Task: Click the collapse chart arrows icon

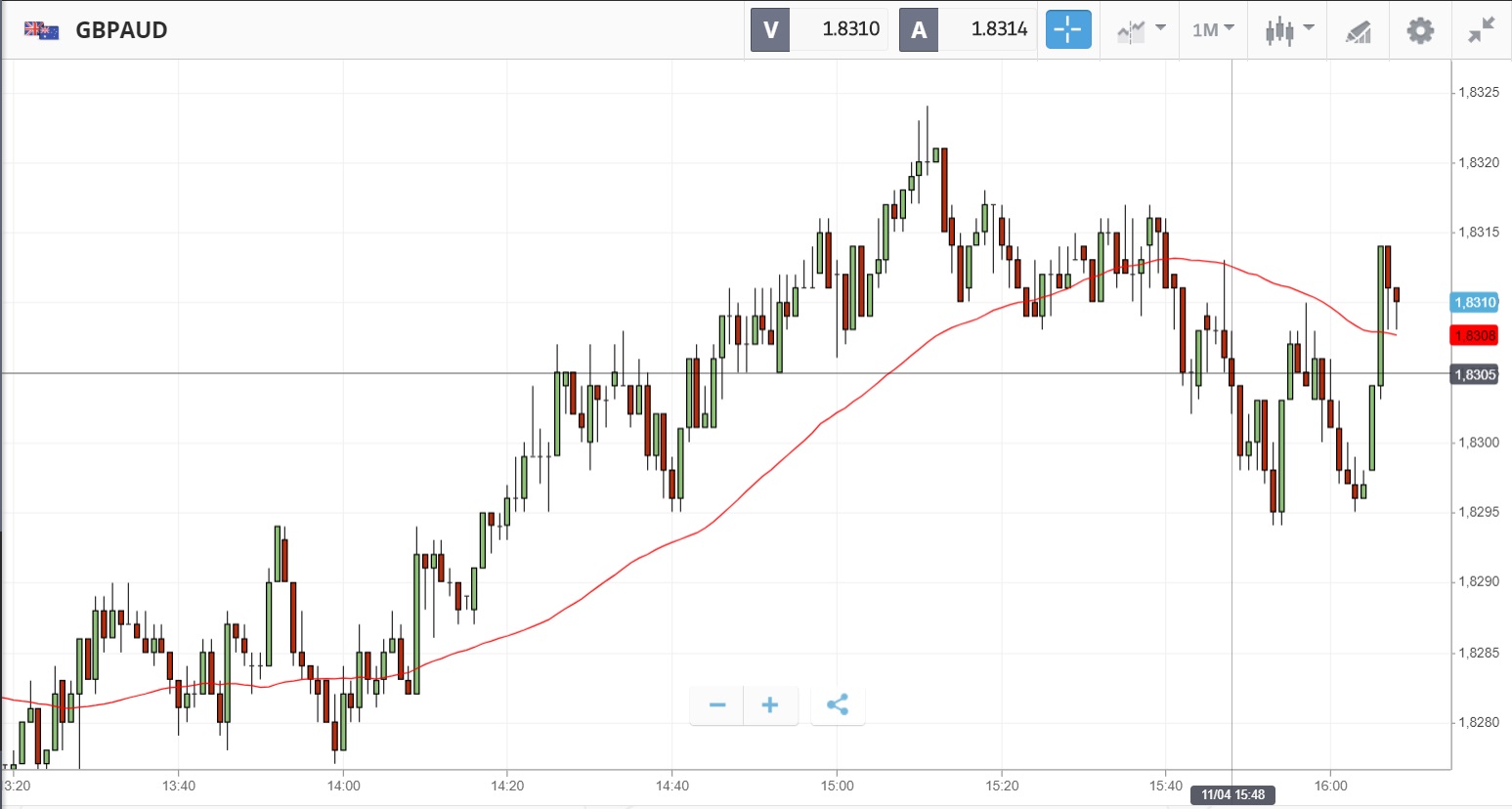Action: pyautogui.click(x=1481, y=30)
